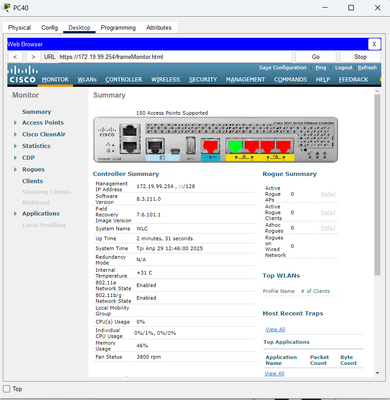Screen dimensions: 390x400
Task: Click the page vertical scrollbar thumb
Action: [x=377, y=184]
